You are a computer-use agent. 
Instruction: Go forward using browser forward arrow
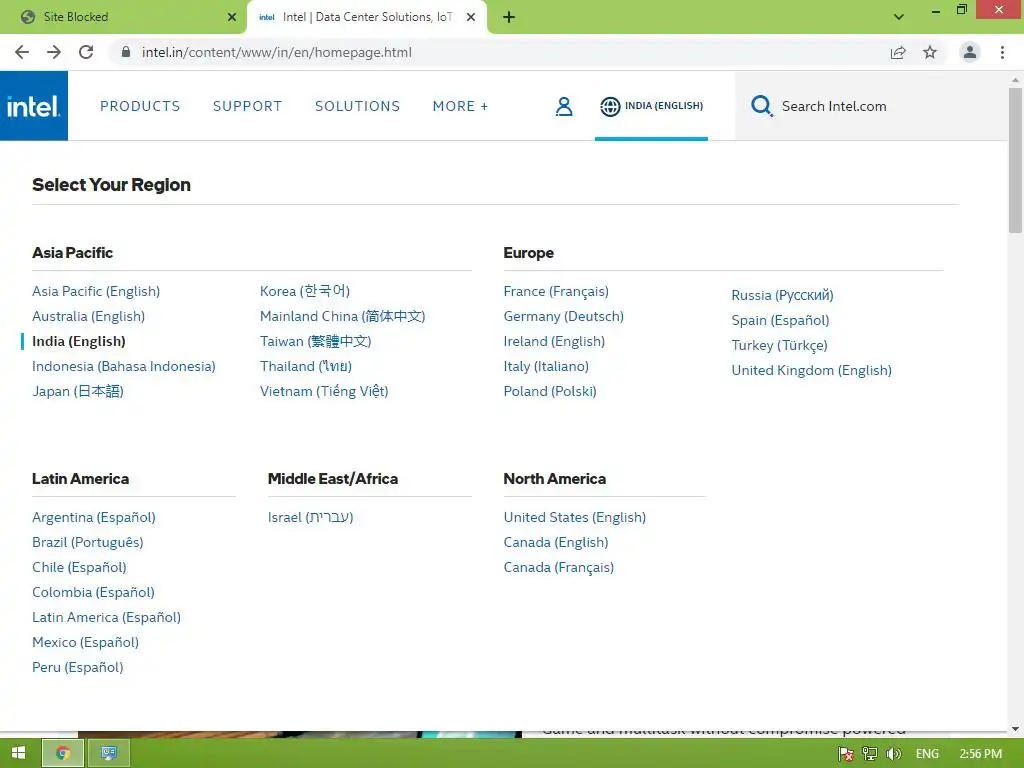(54, 52)
